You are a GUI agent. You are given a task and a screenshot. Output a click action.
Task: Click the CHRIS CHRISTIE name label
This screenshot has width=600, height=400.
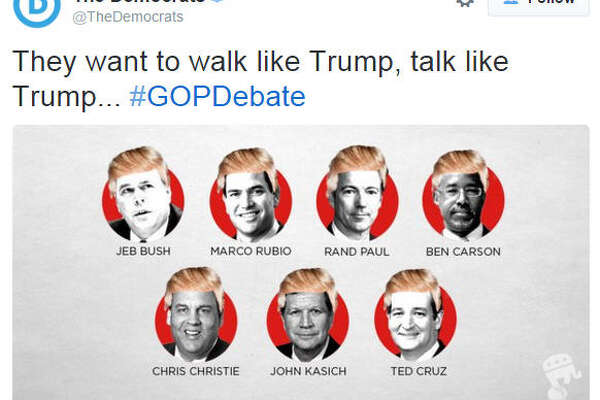pos(196,371)
